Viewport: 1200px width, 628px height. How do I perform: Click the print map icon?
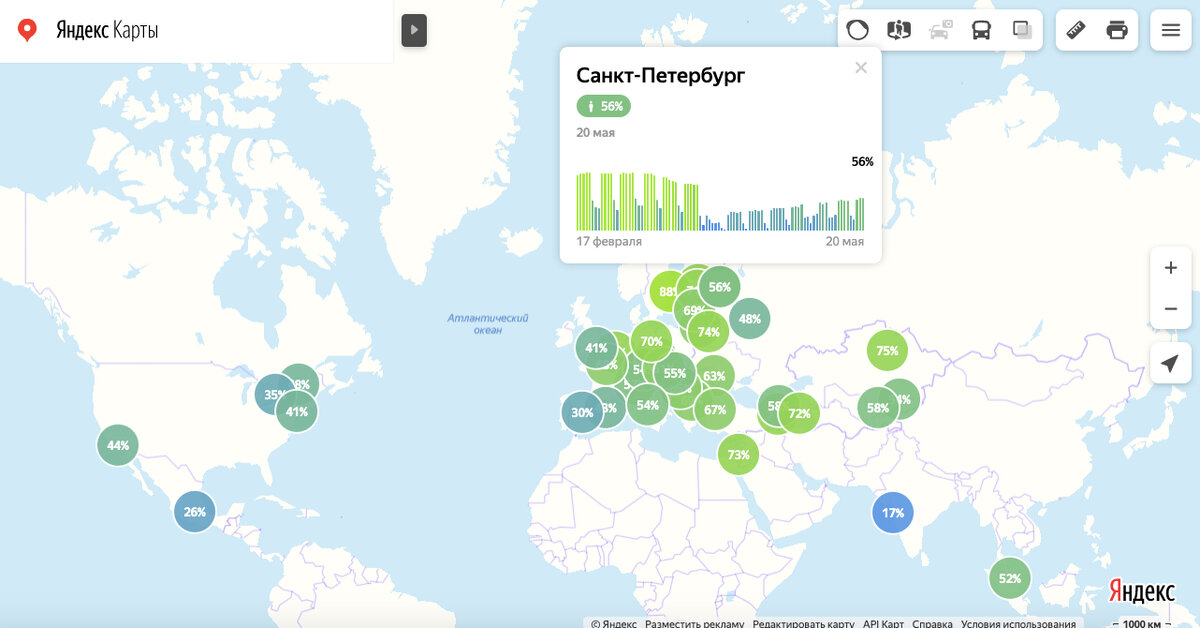point(1117,30)
